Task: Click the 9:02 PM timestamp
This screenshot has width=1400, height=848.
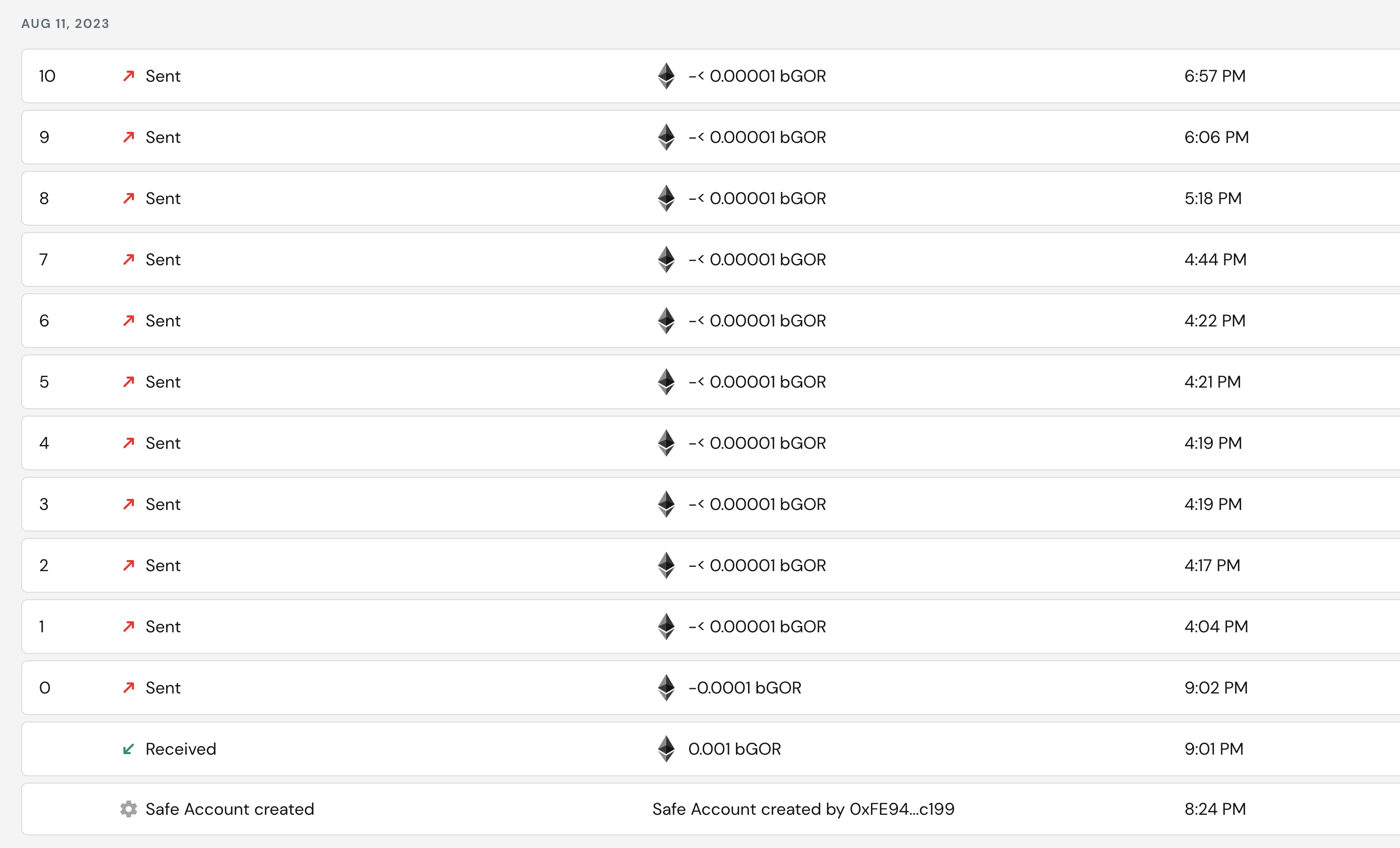Action: 1216,688
